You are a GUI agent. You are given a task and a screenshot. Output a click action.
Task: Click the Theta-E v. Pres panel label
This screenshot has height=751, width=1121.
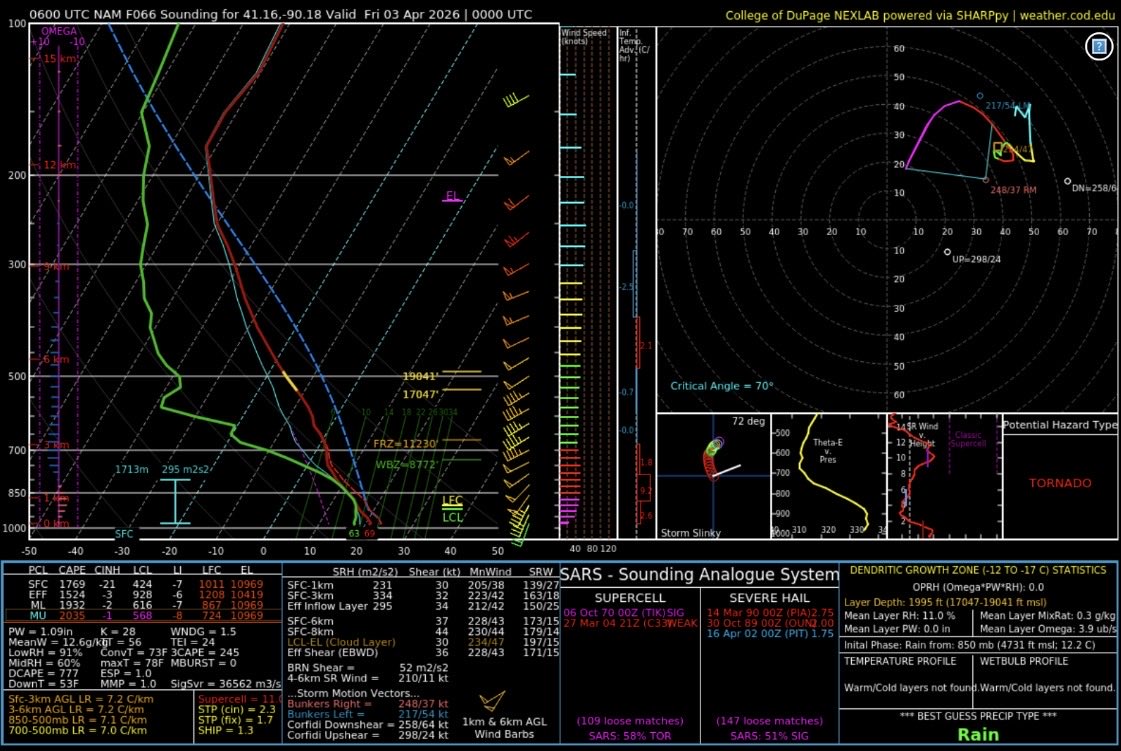(827, 451)
